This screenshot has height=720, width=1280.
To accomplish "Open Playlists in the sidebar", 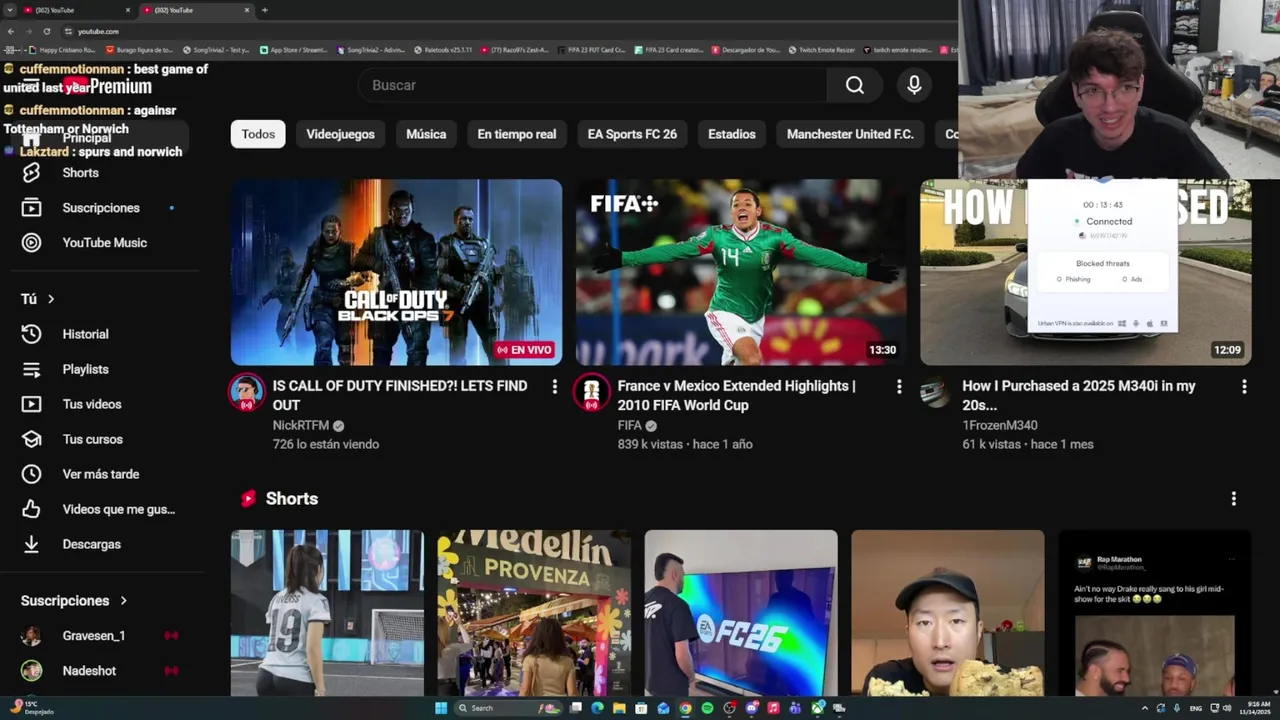I will coord(85,369).
